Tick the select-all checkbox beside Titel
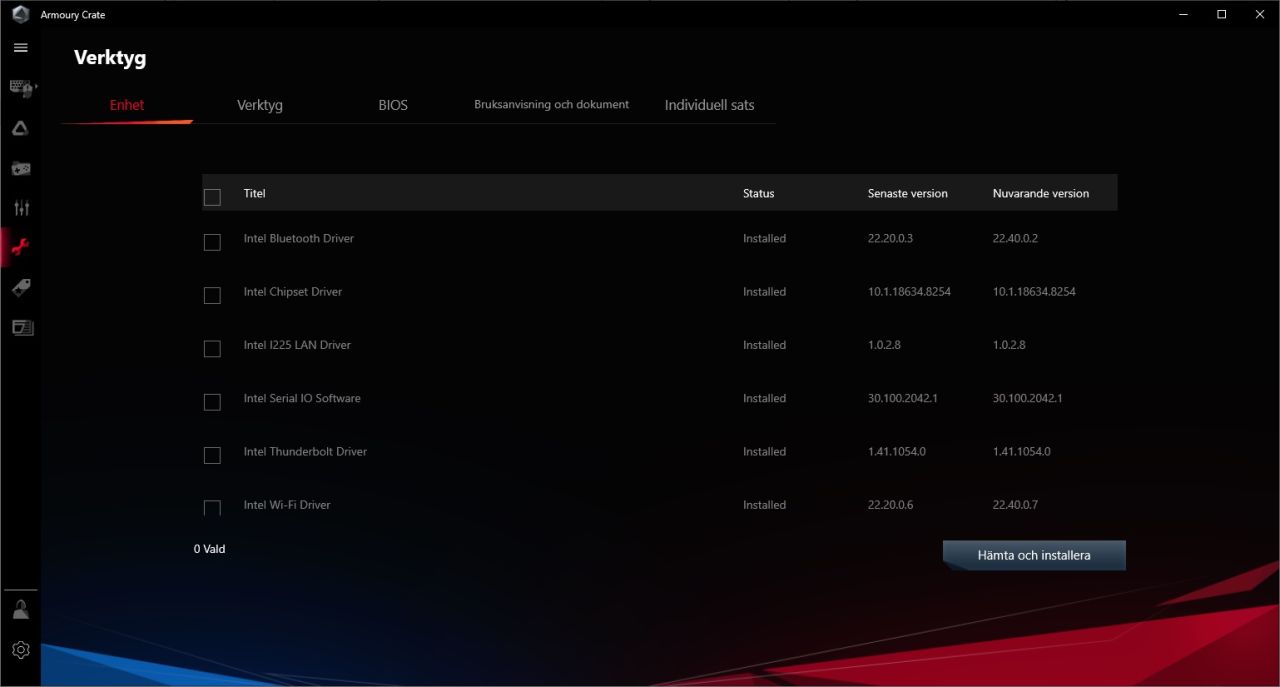1280x687 pixels. 212,197
